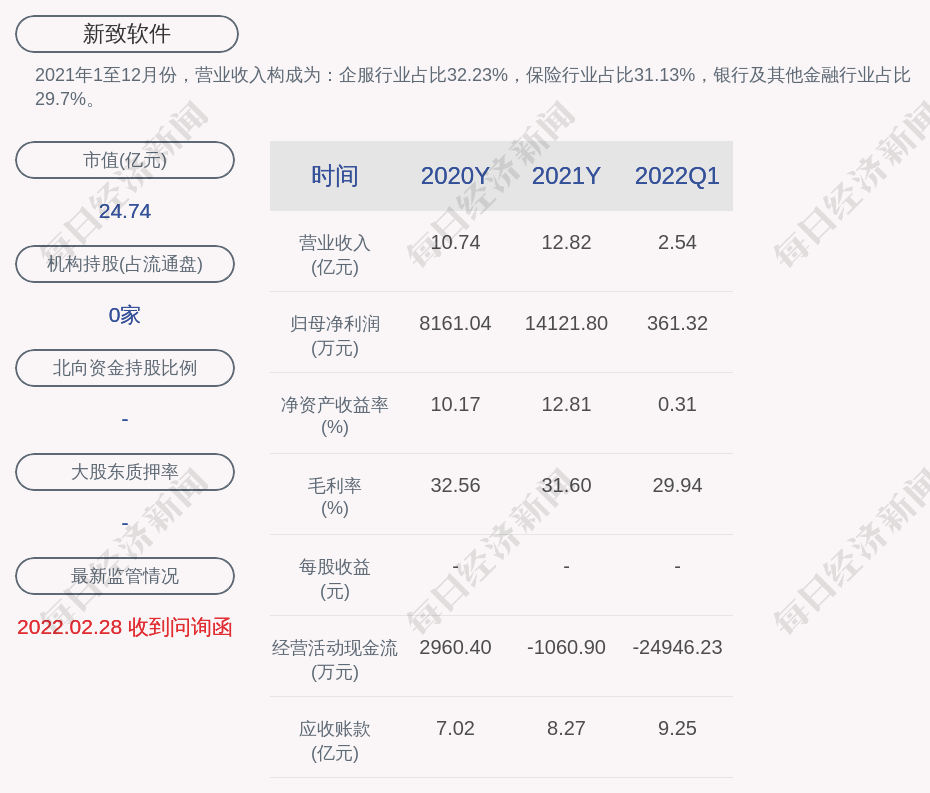Click the receivables cell 7.02

[455, 728]
